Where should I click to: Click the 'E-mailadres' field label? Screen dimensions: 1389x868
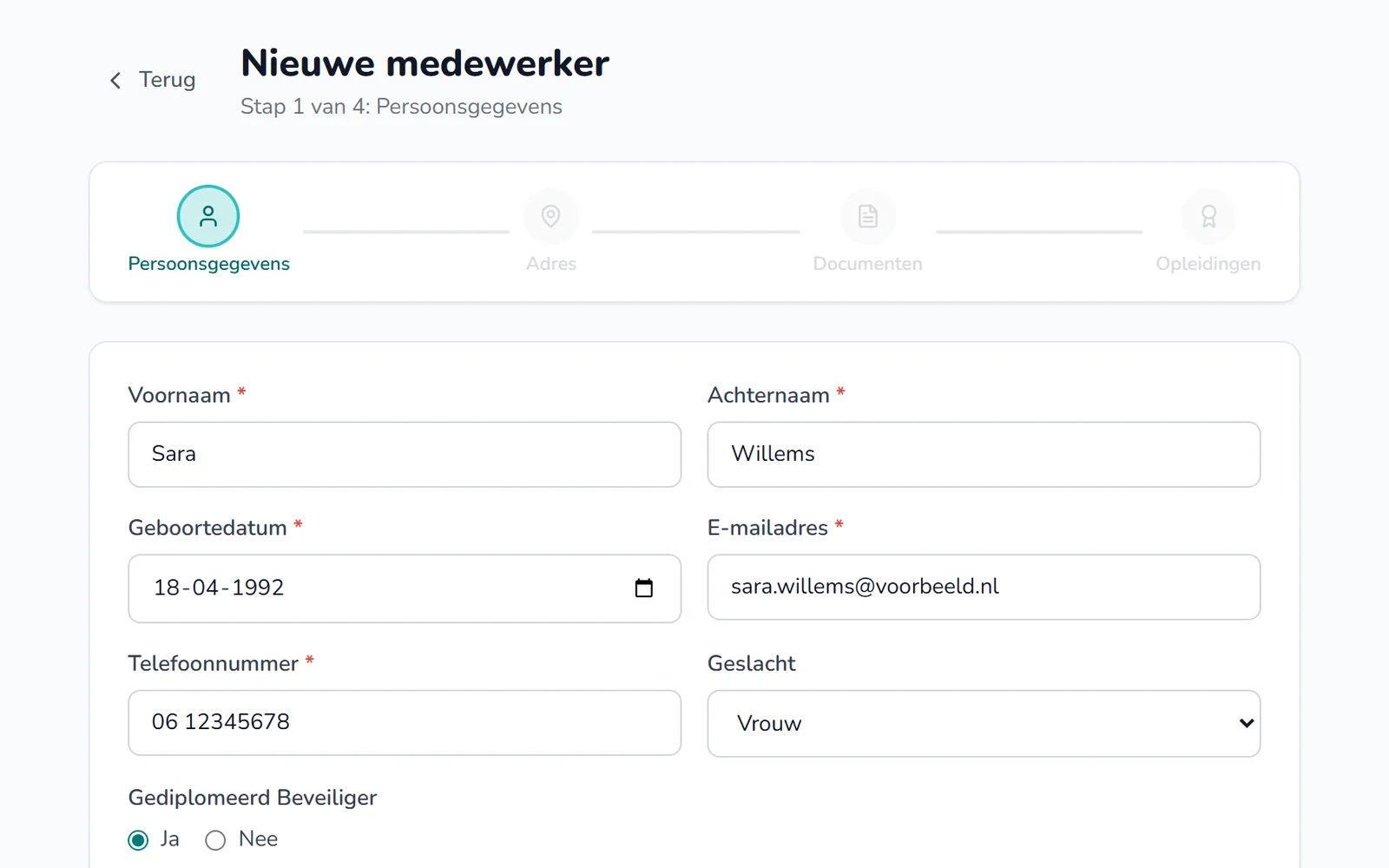(767, 528)
